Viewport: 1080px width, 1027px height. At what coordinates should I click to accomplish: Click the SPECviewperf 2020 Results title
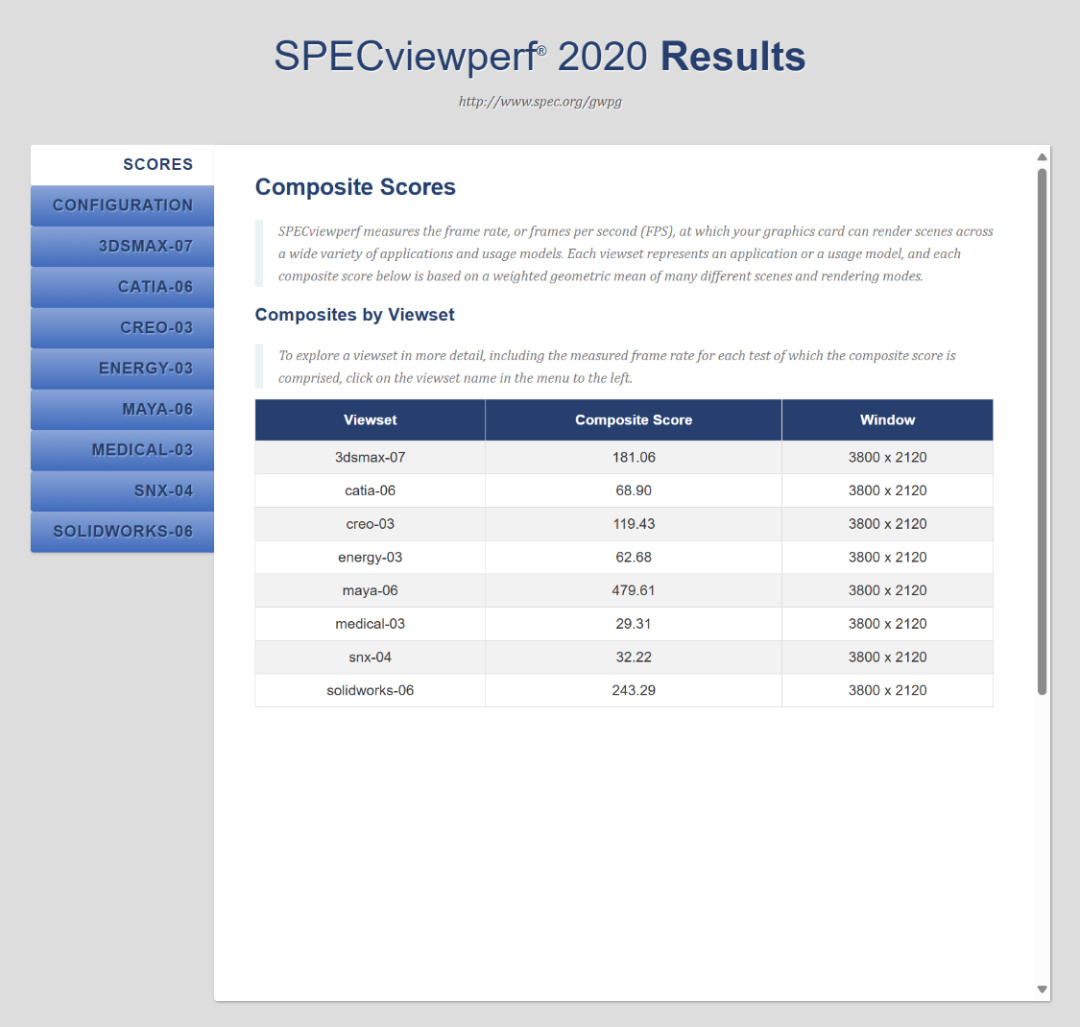(540, 56)
